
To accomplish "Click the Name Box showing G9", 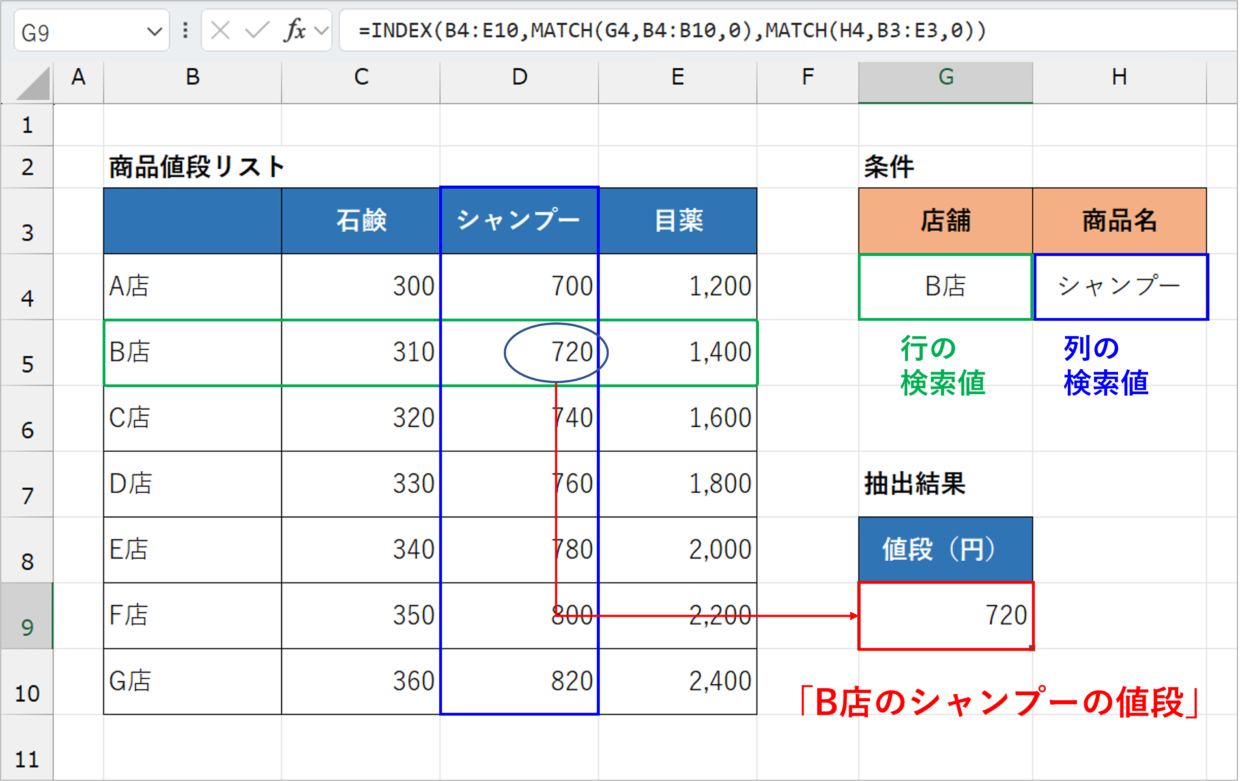I will click(x=80, y=32).
